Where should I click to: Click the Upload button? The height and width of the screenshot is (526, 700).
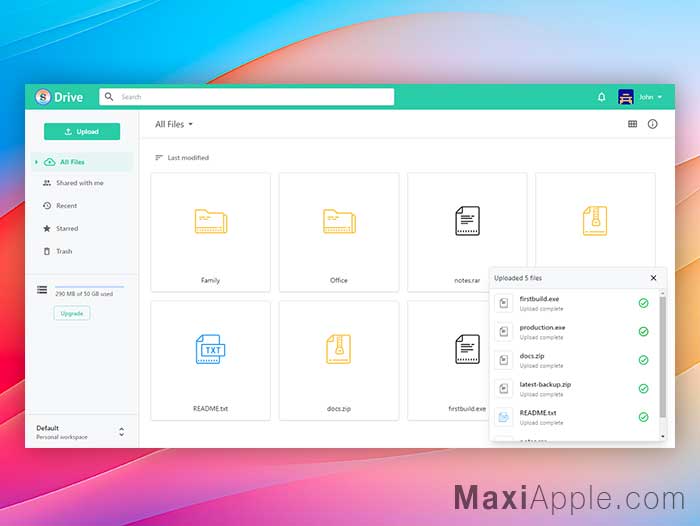pyautogui.click(x=82, y=132)
